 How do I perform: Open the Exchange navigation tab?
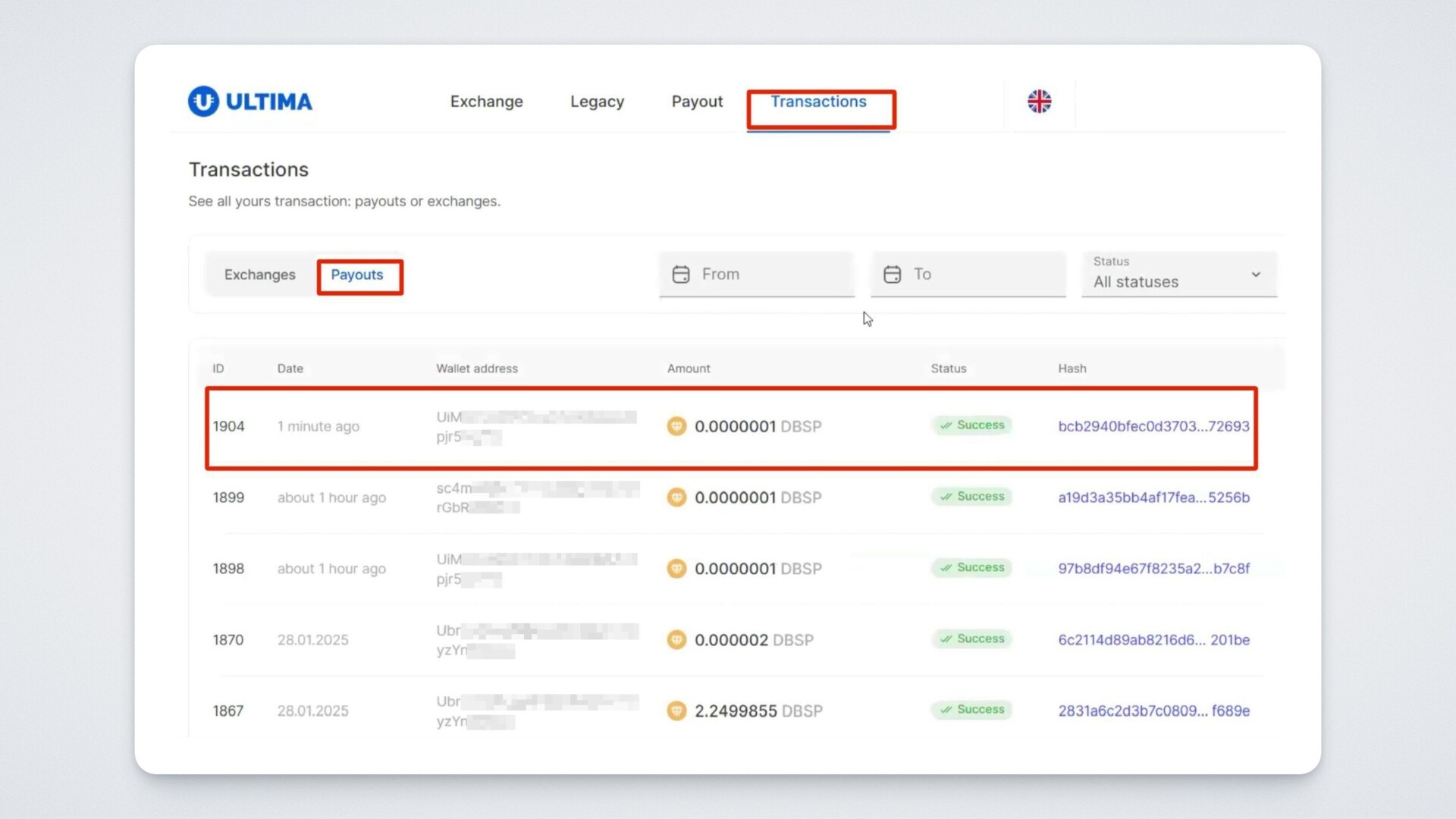[x=486, y=102]
